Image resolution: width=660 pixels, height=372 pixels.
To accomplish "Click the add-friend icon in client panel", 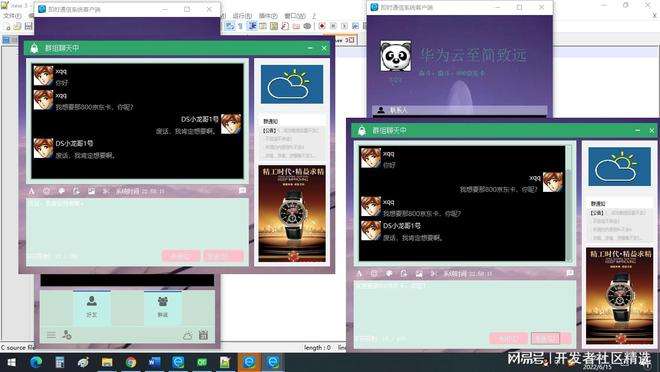I will [67, 335].
